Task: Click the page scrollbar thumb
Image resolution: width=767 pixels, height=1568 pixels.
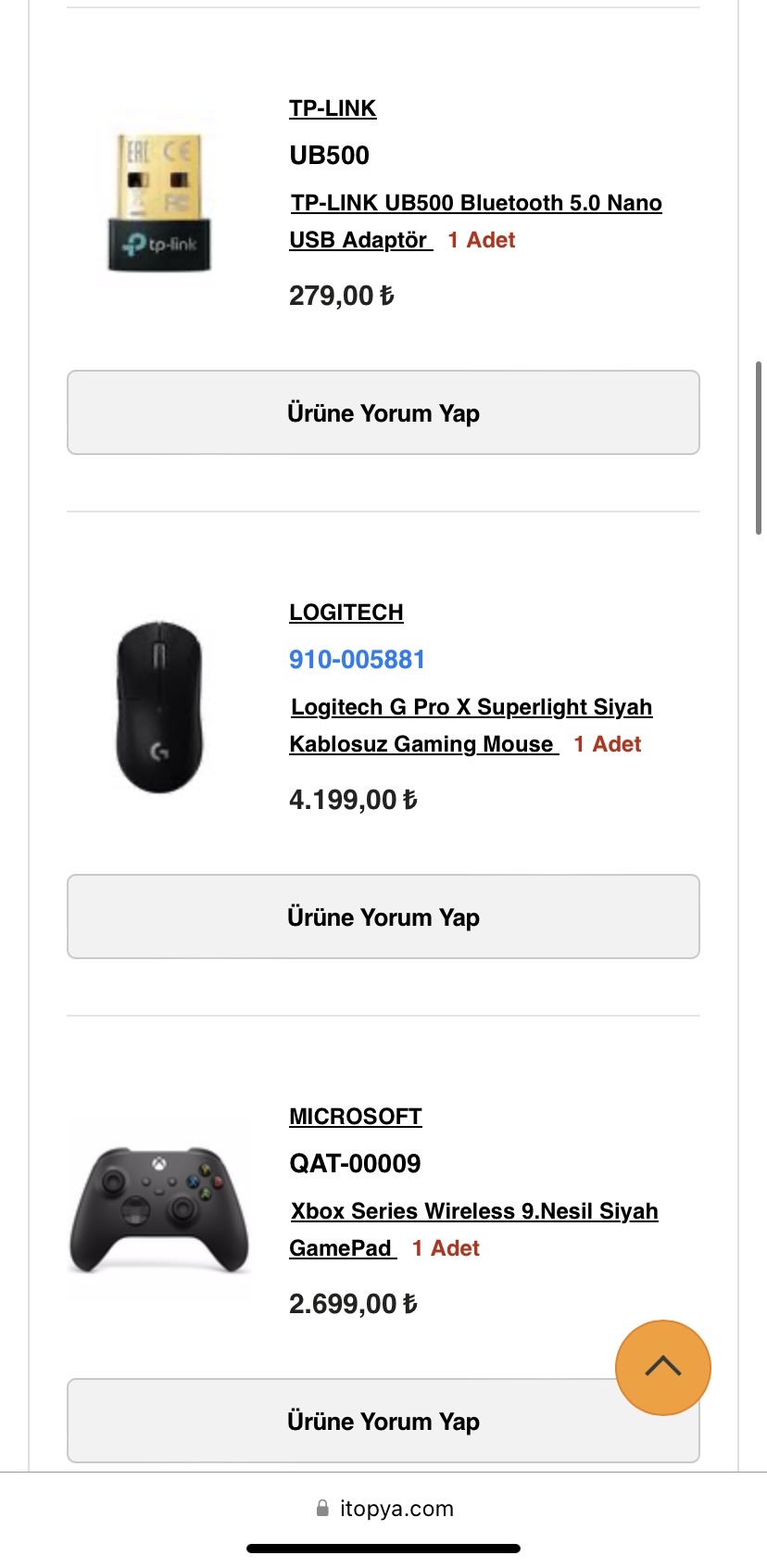Action: coord(759,448)
